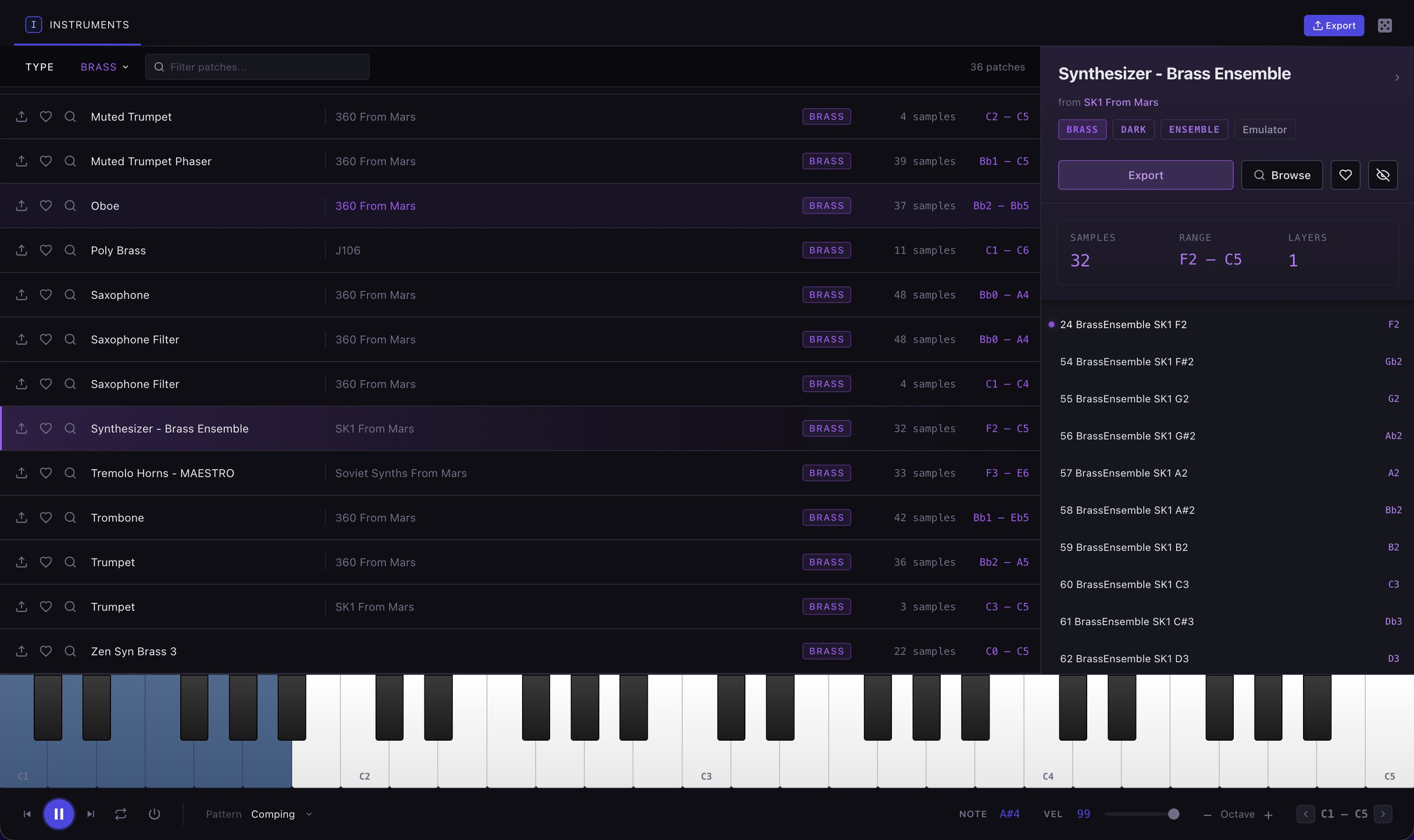Select sample 24 BrassEnsemble SK1 F2
This screenshot has width=1414, height=840.
(1227, 324)
